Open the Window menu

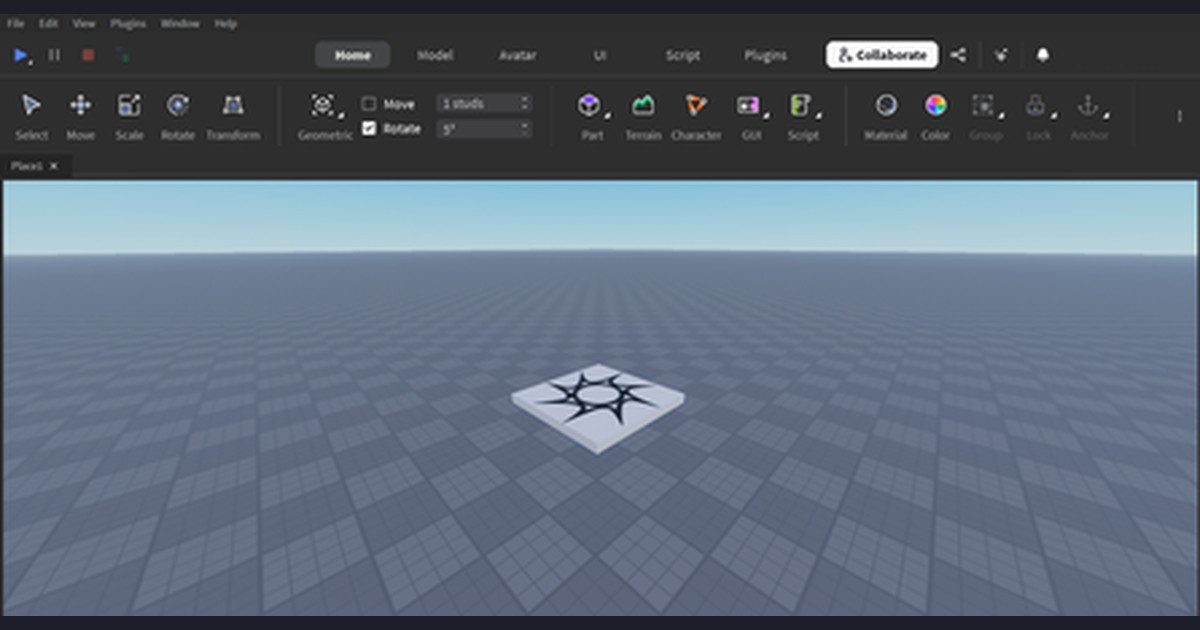[x=180, y=23]
